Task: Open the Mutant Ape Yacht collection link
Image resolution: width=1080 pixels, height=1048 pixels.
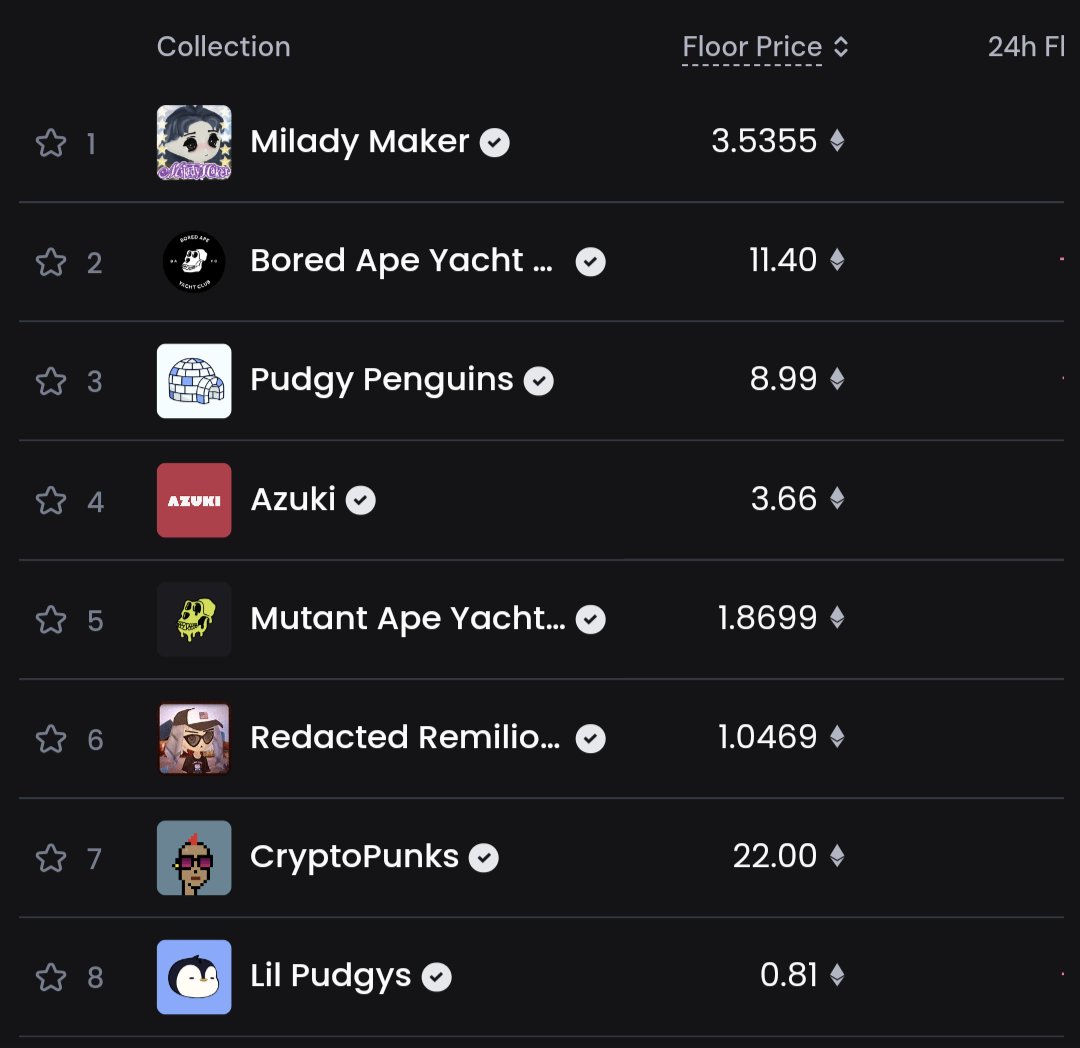Action: (x=408, y=618)
